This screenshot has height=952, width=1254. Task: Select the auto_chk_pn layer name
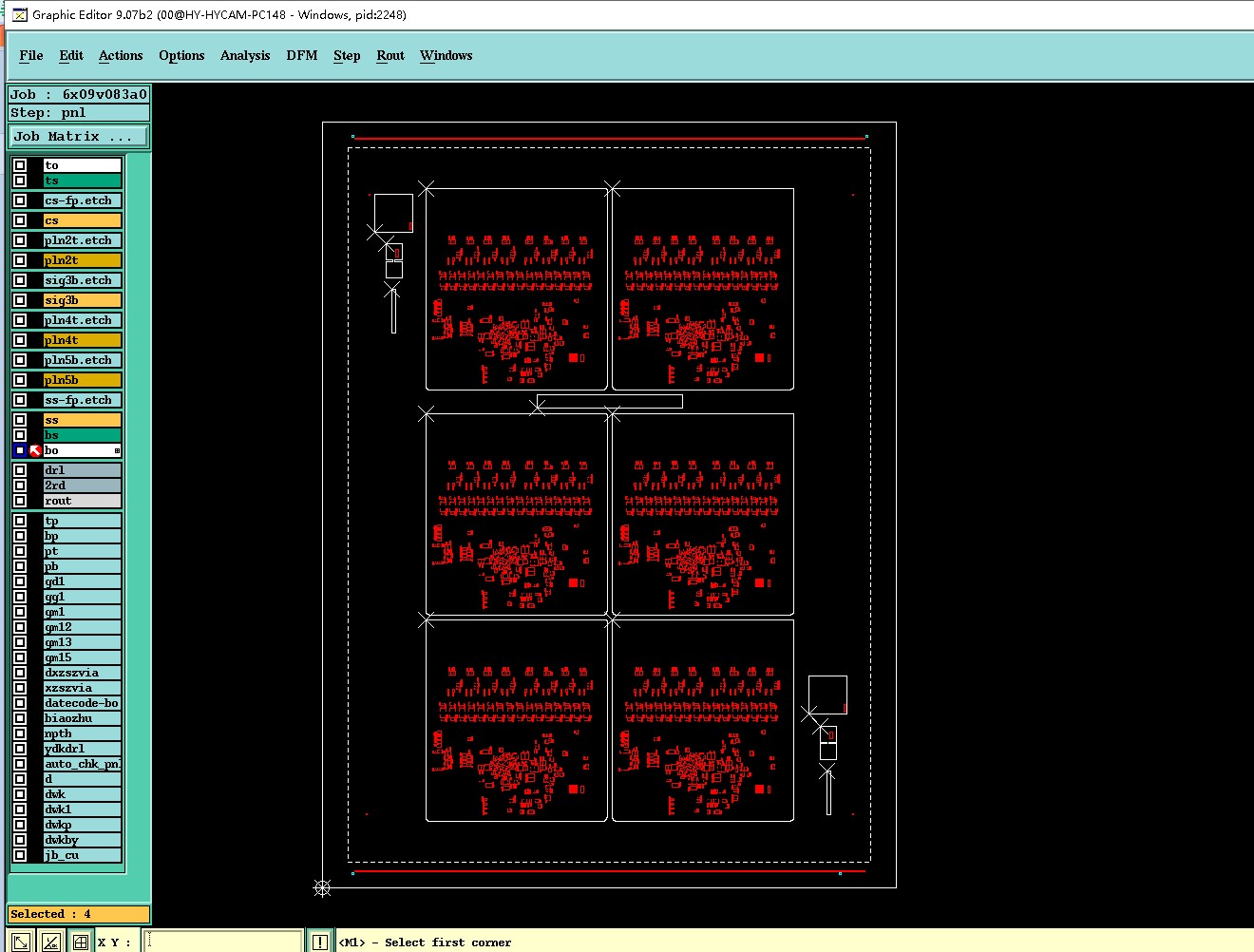pyautogui.click(x=83, y=764)
